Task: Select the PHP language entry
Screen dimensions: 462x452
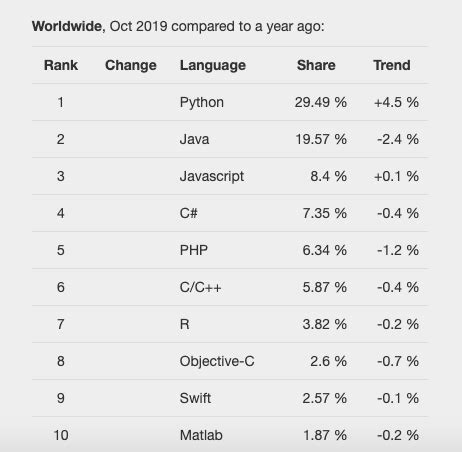Action: point(194,250)
